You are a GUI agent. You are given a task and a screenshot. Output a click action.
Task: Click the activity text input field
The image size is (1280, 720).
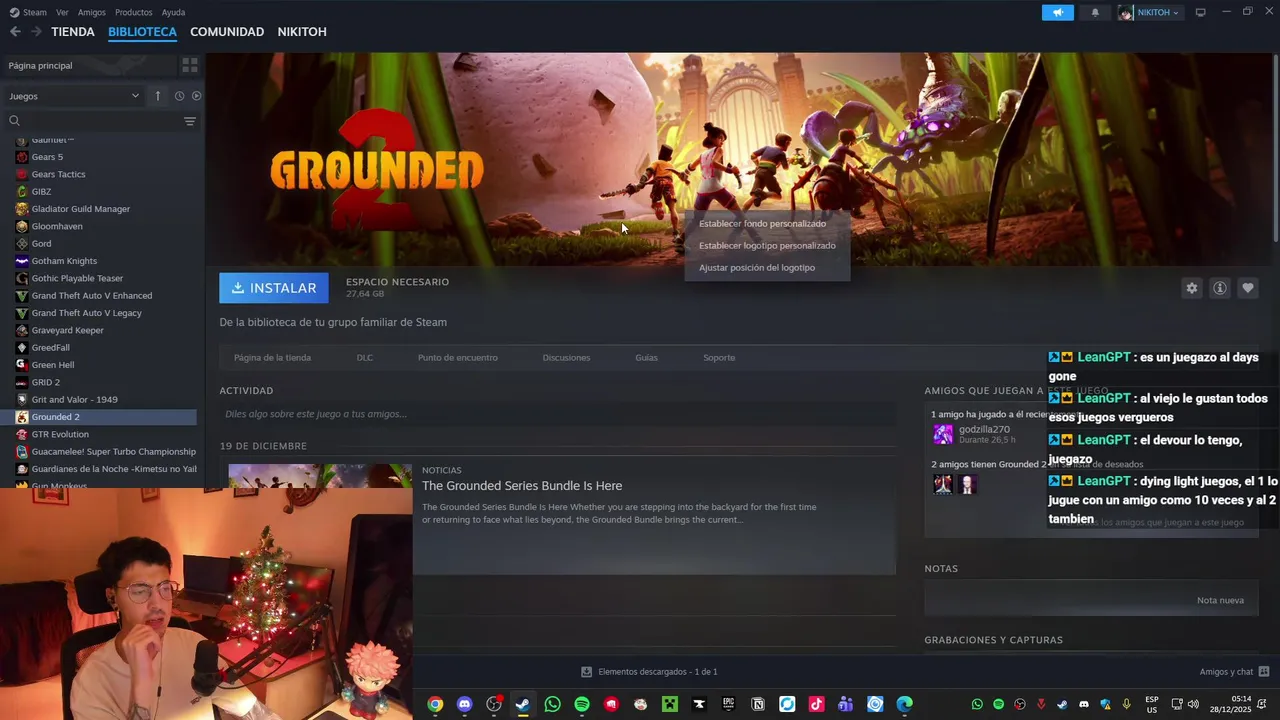coord(557,414)
